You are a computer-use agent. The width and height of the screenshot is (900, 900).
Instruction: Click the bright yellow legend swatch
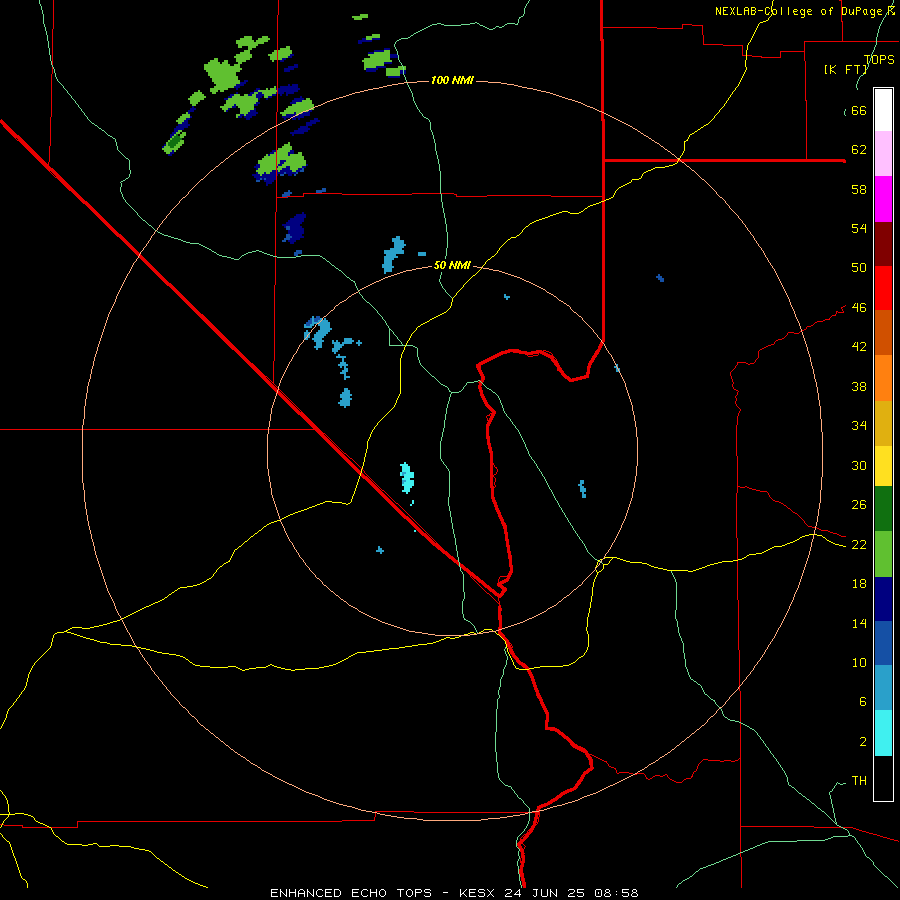tap(883, 466)
